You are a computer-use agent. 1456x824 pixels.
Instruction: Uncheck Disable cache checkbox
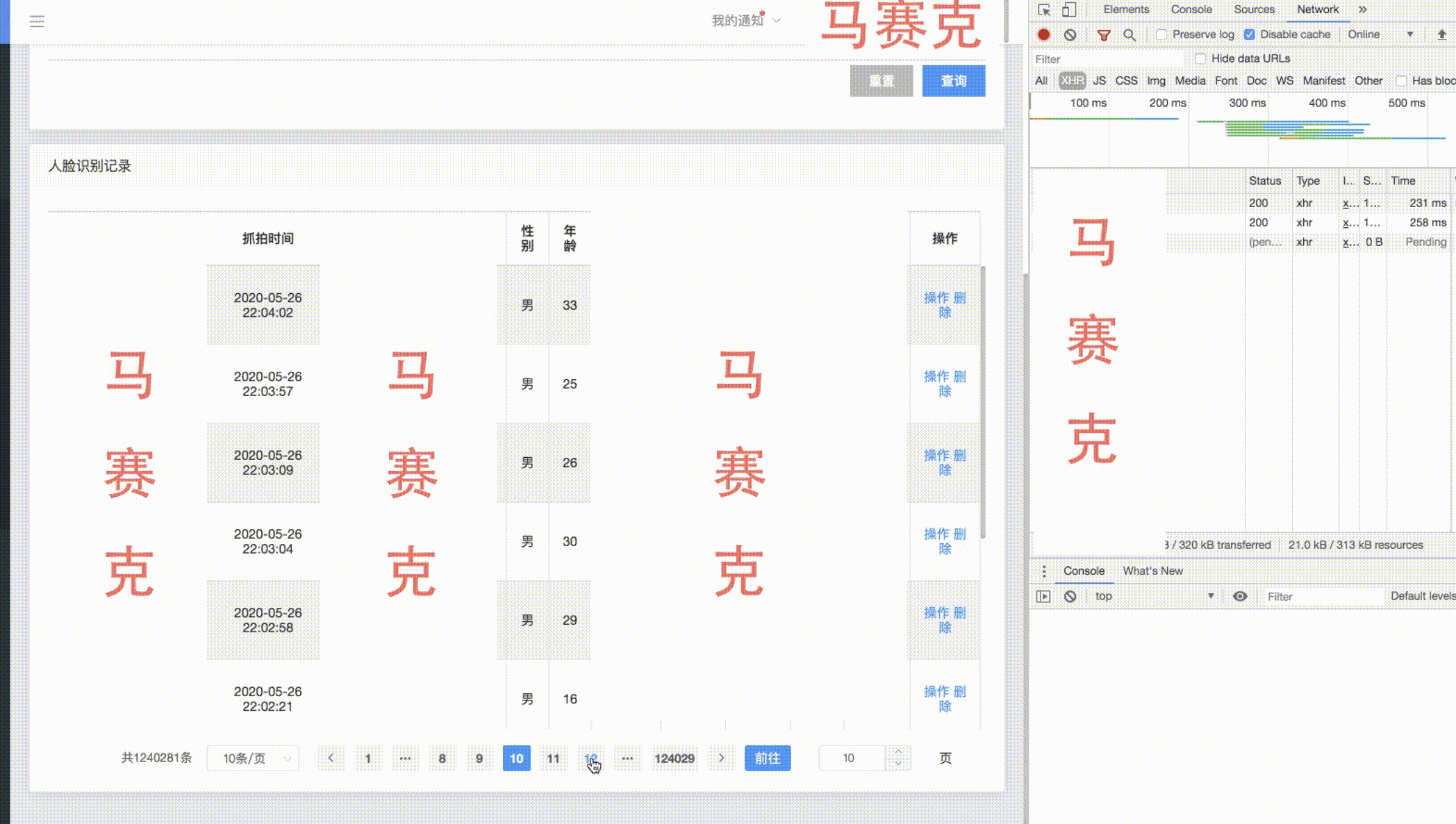(1249, 34)
